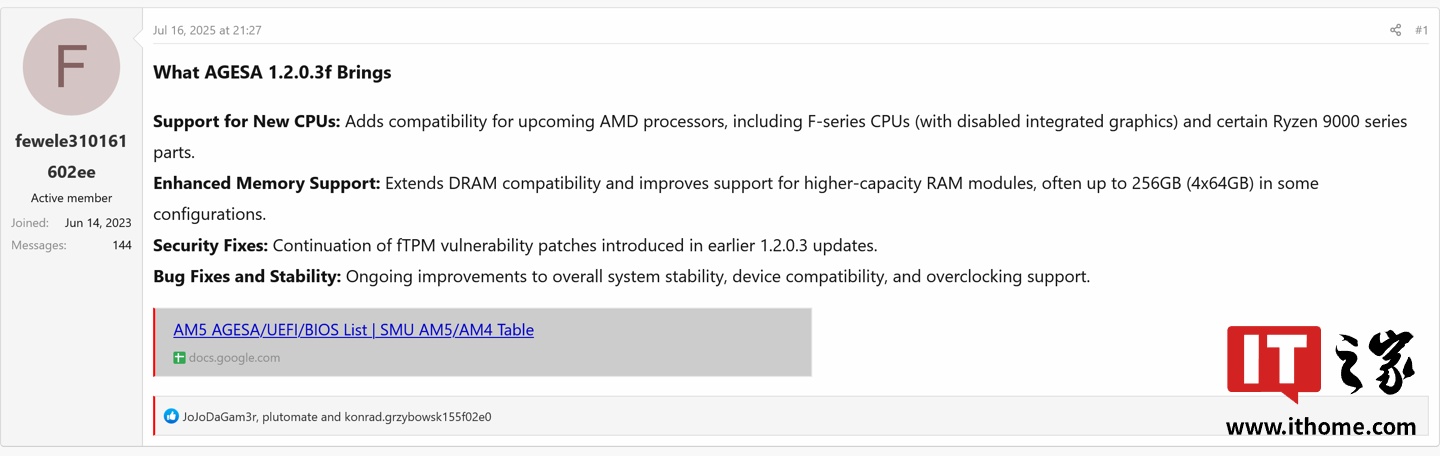Viewport: 1440px width, 456px height.
Task: Click the share post icon
Action: point(1395,30)
